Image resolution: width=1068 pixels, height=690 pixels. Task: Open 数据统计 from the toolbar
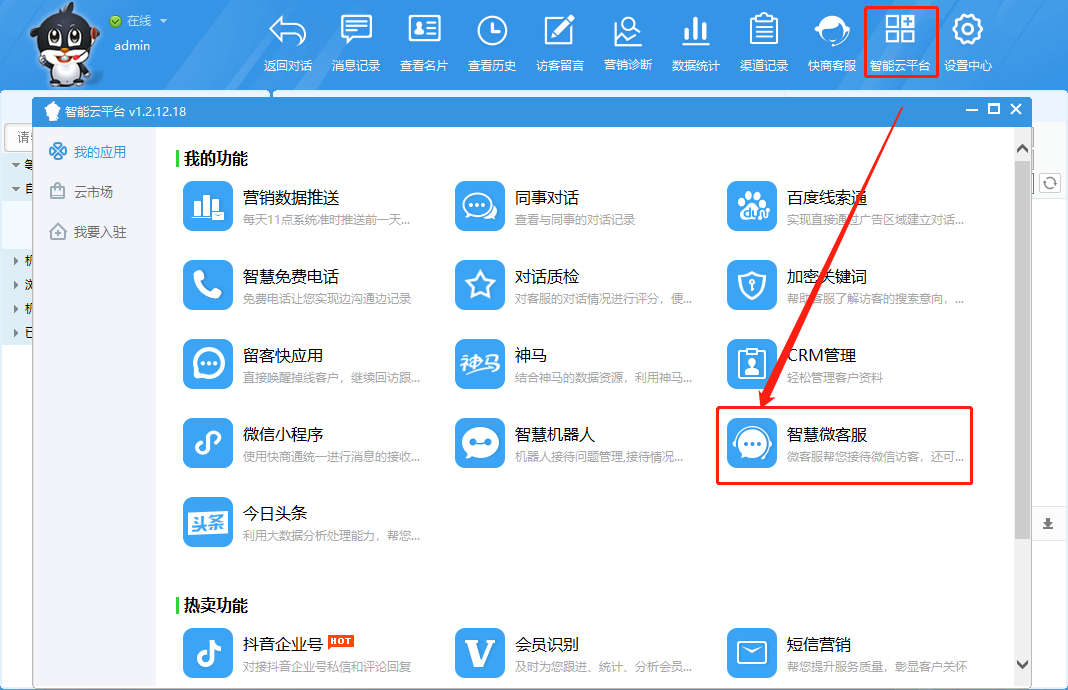pos(696,42)
